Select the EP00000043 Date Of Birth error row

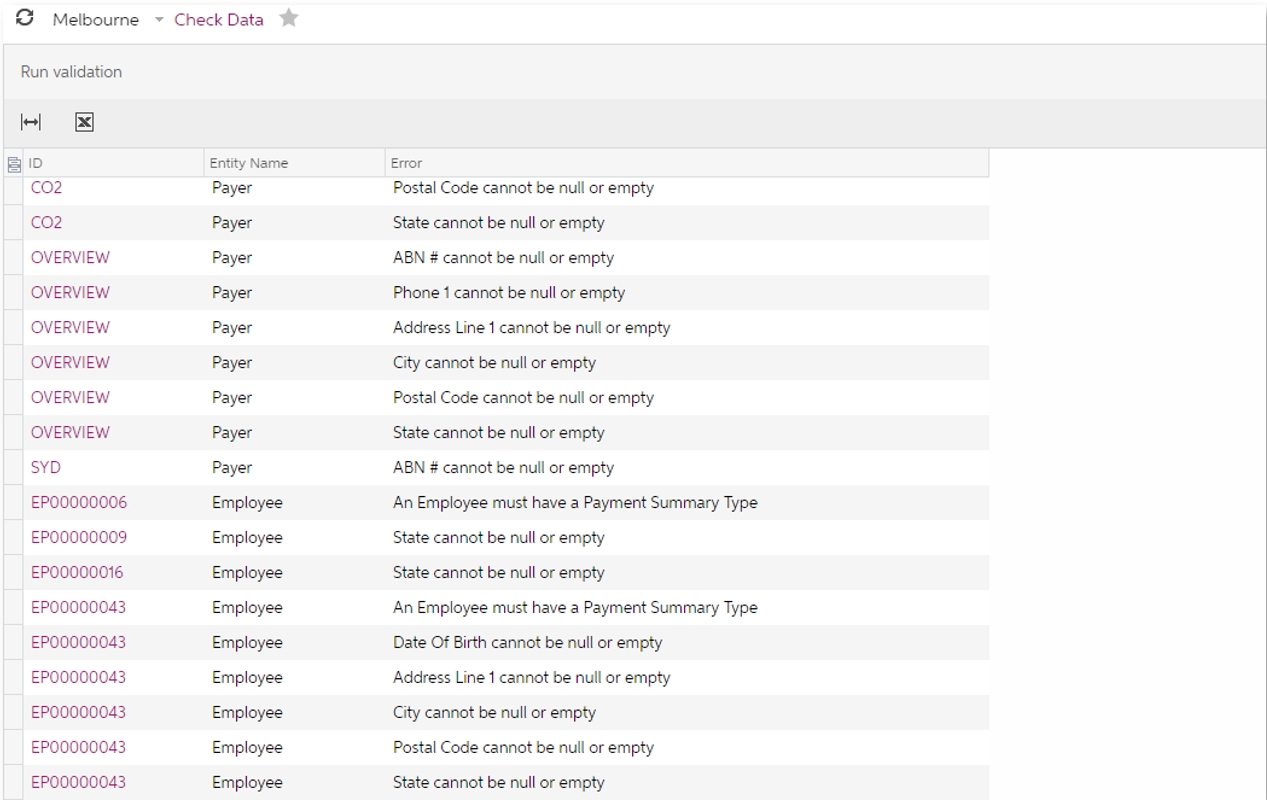pyautogui.click(x=78, y=642)
